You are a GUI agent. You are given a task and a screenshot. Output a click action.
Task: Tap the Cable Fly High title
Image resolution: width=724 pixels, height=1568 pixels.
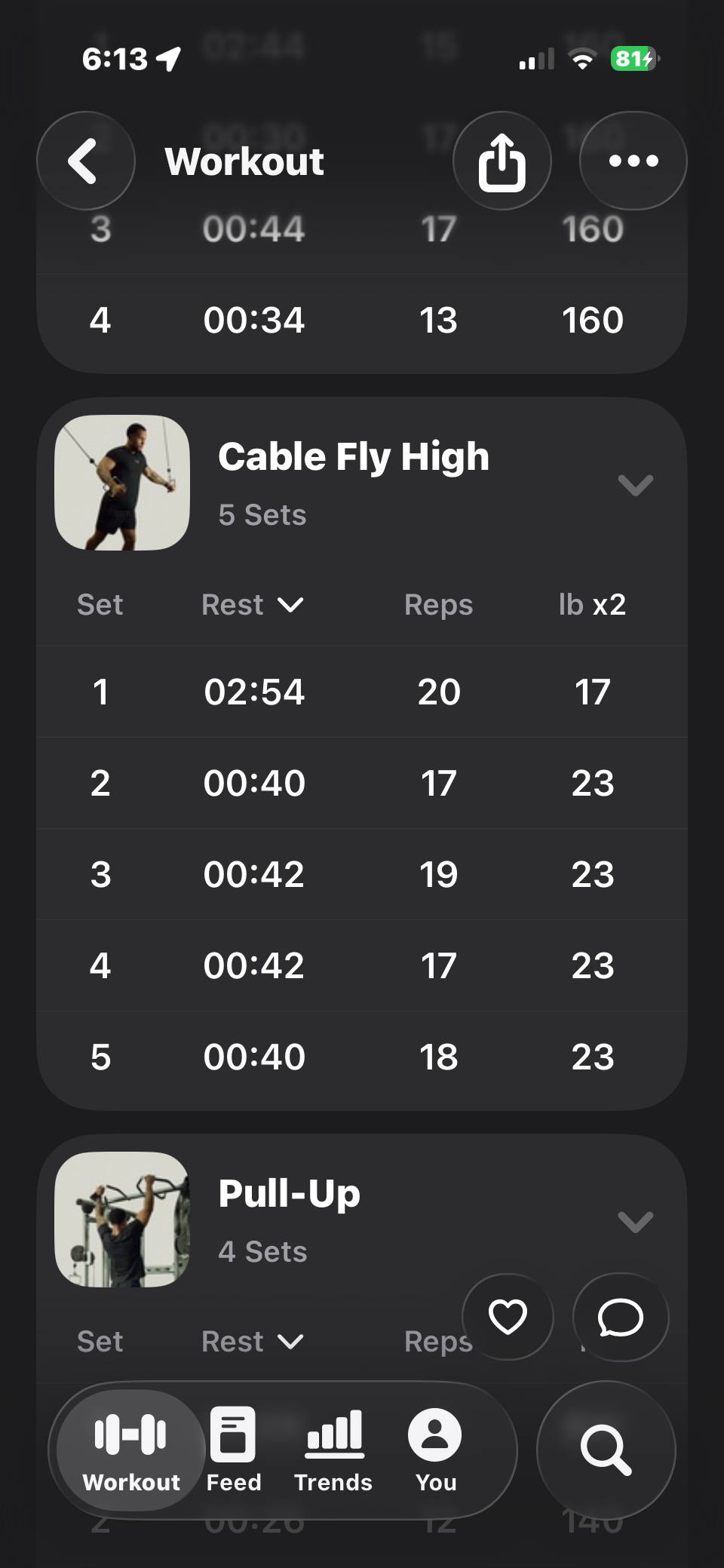tap(353, 457)
